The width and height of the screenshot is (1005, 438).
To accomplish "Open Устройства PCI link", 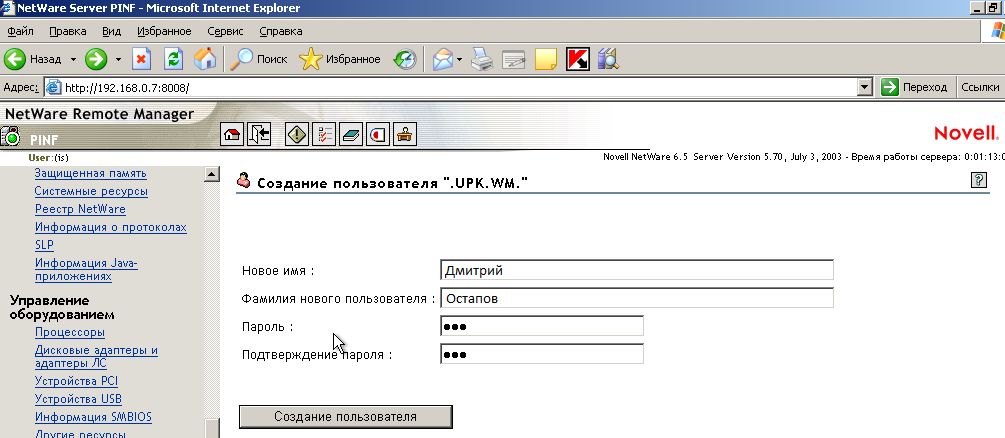I will 76,381.
